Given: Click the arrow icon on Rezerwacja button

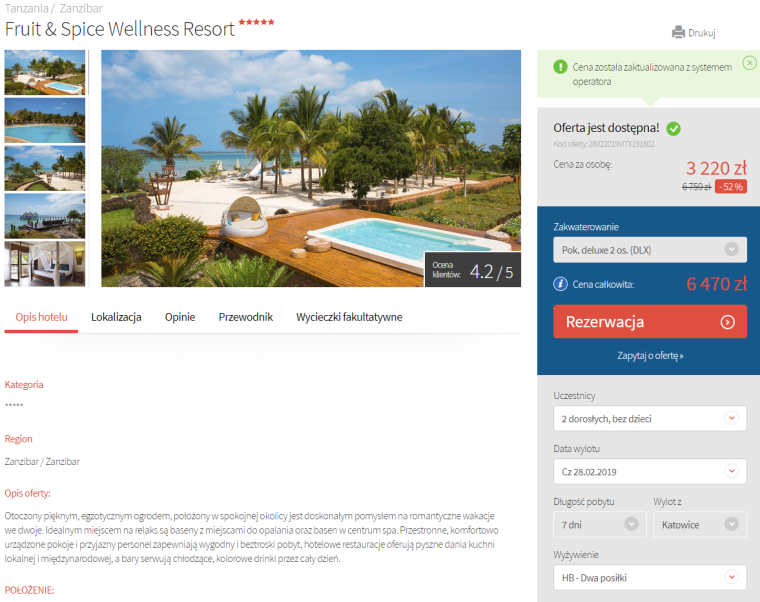Looking at the screenshot, I should pyautogui.click(x=728, y=322).
